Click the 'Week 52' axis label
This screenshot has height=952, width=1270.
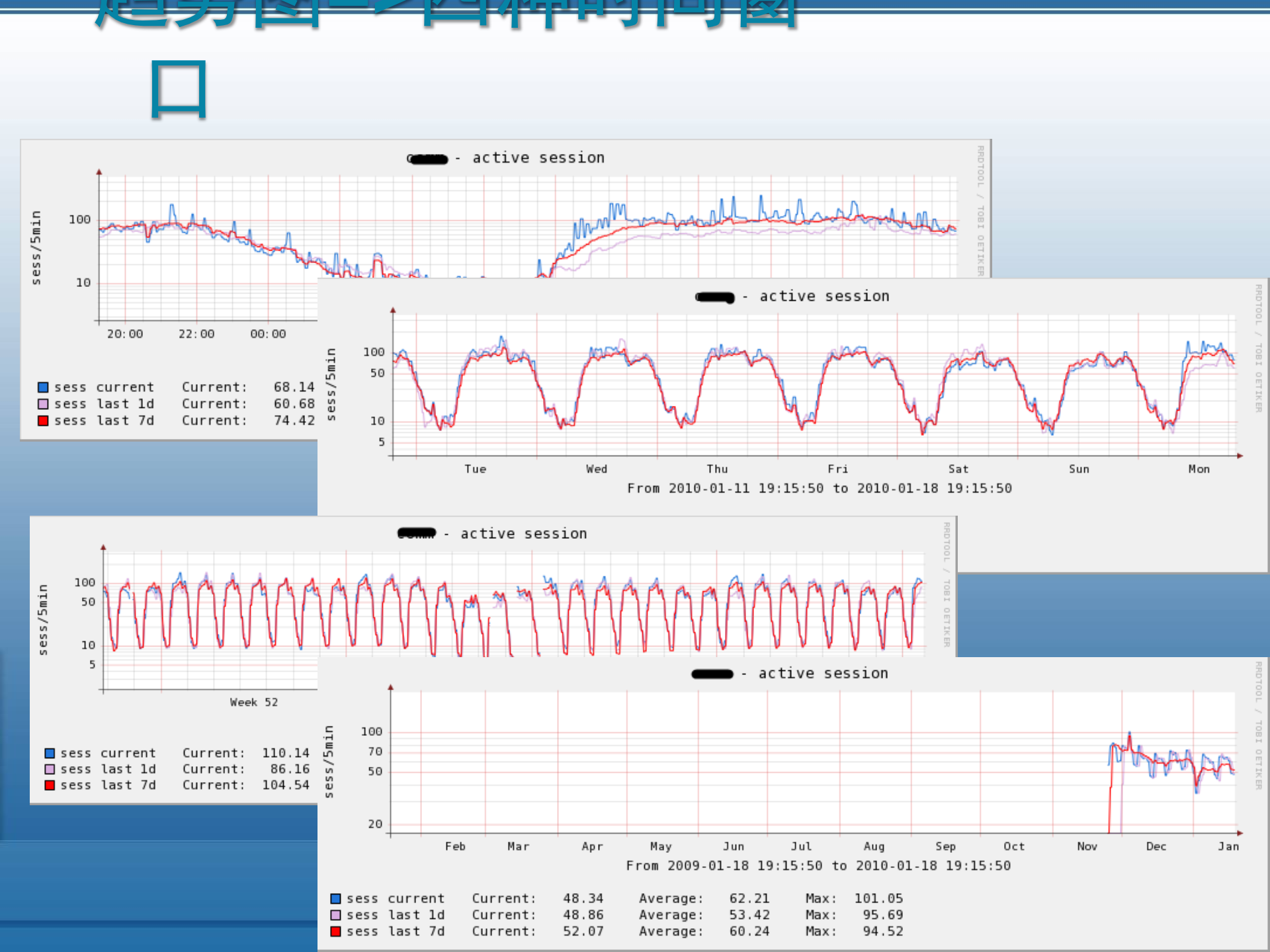click(253, 702)
